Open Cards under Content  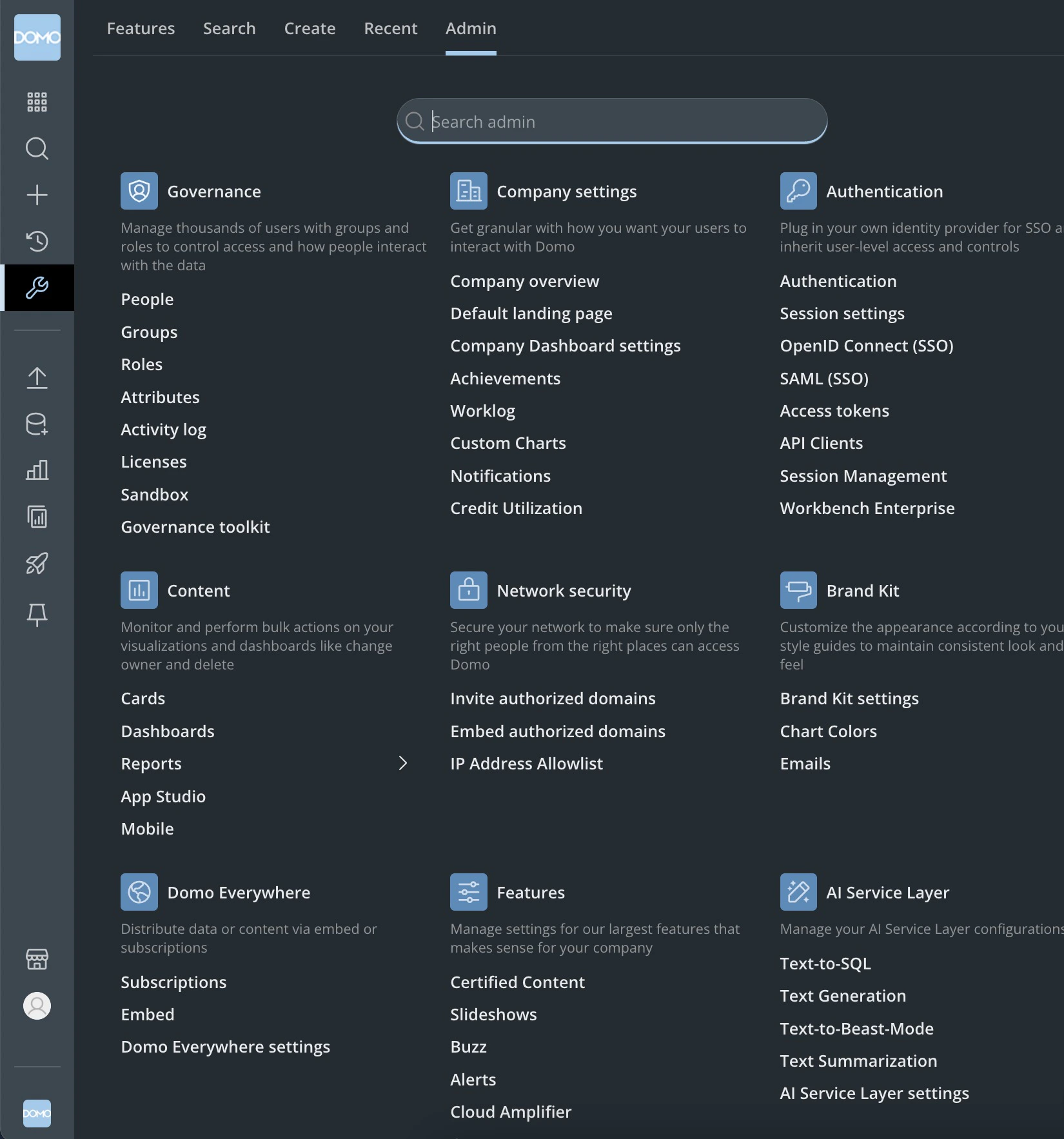coord(143,698)
